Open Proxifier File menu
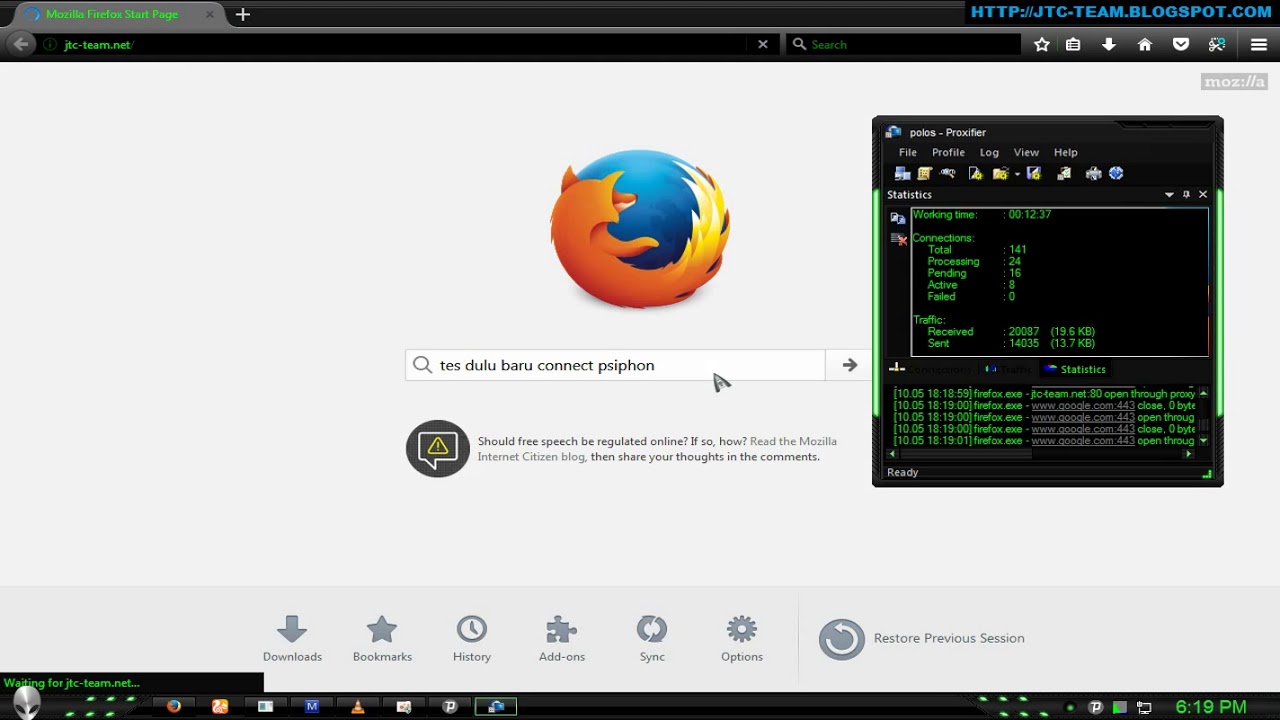Screen dimensions: 1280x720 pos(908,152)
